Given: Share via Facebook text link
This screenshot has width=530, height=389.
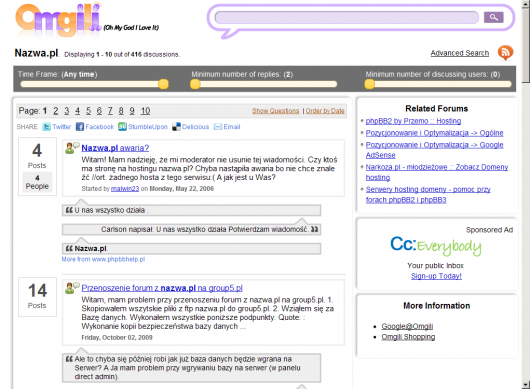Looking at the screenshot, I should click(100, 127).
